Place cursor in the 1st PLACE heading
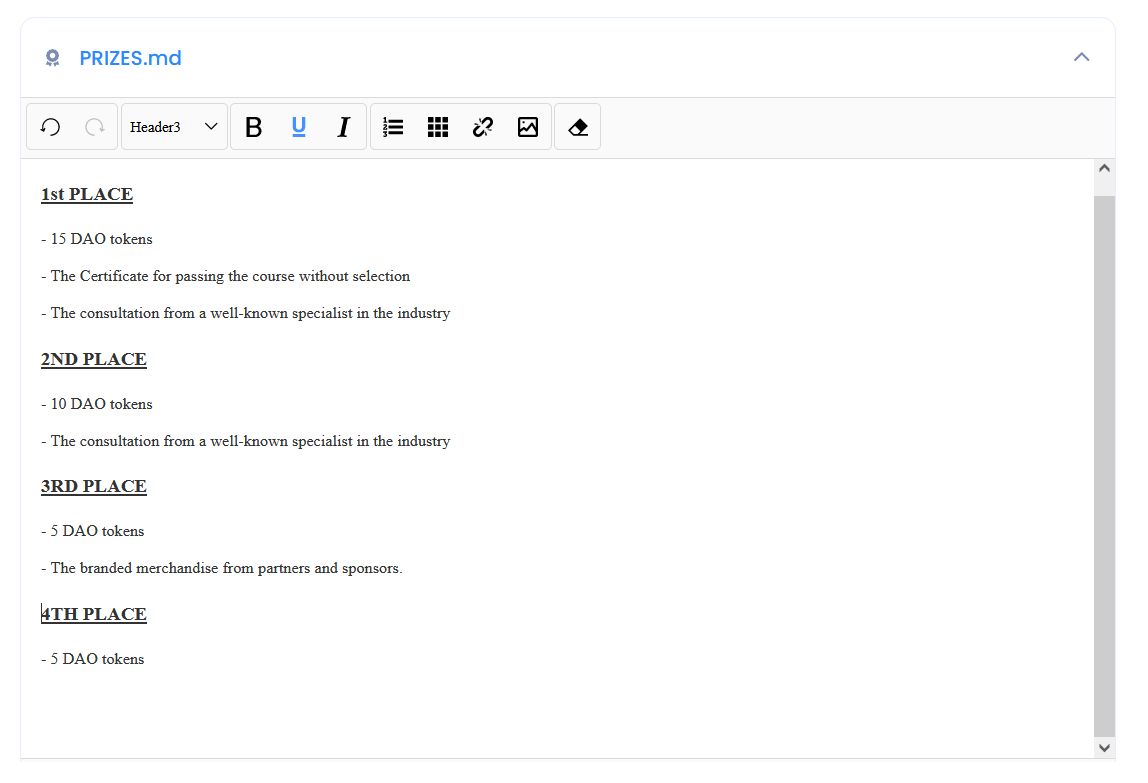1148x783 pixels. click(87, 194)
